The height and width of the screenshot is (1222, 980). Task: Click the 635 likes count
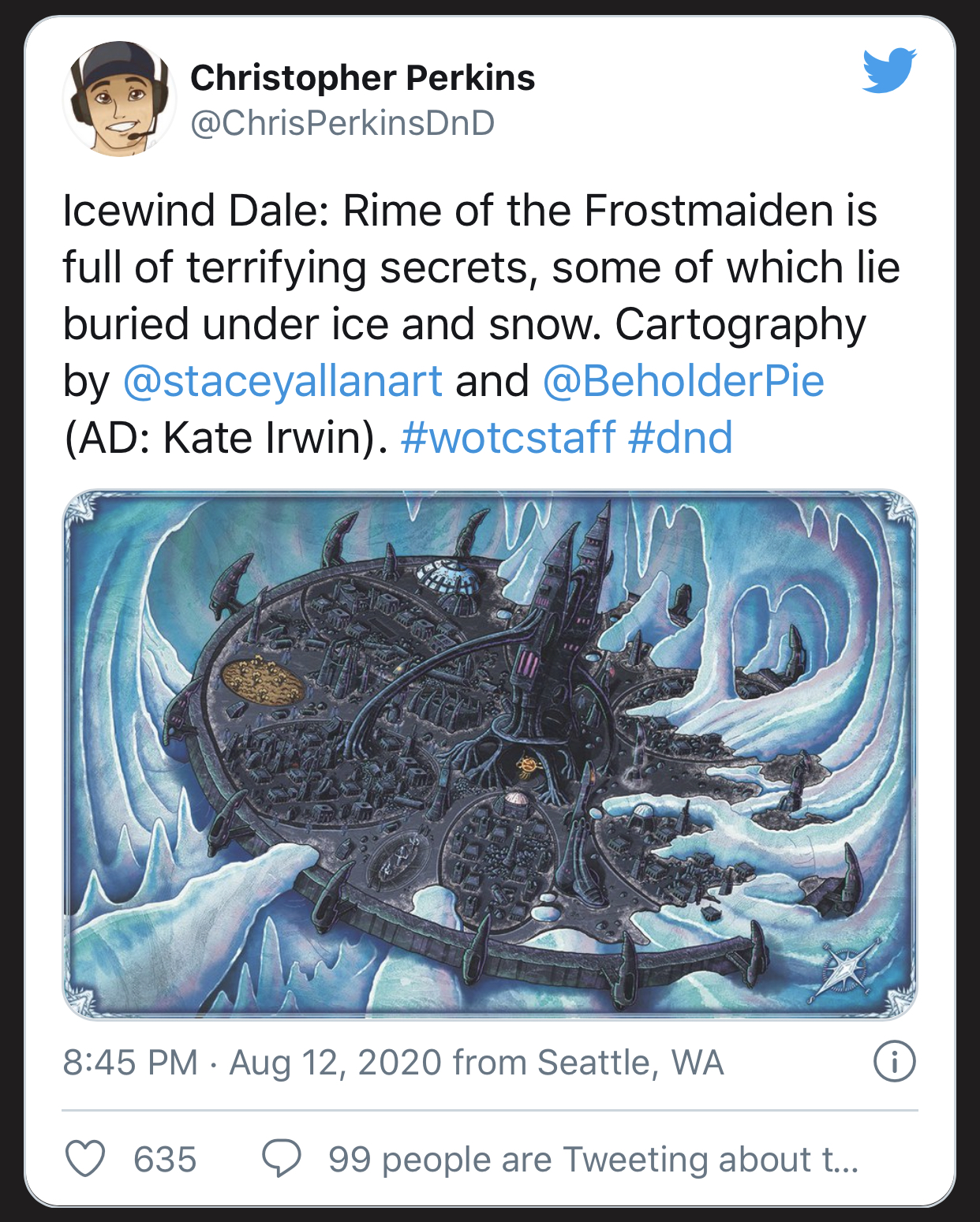pos(165,1160)
